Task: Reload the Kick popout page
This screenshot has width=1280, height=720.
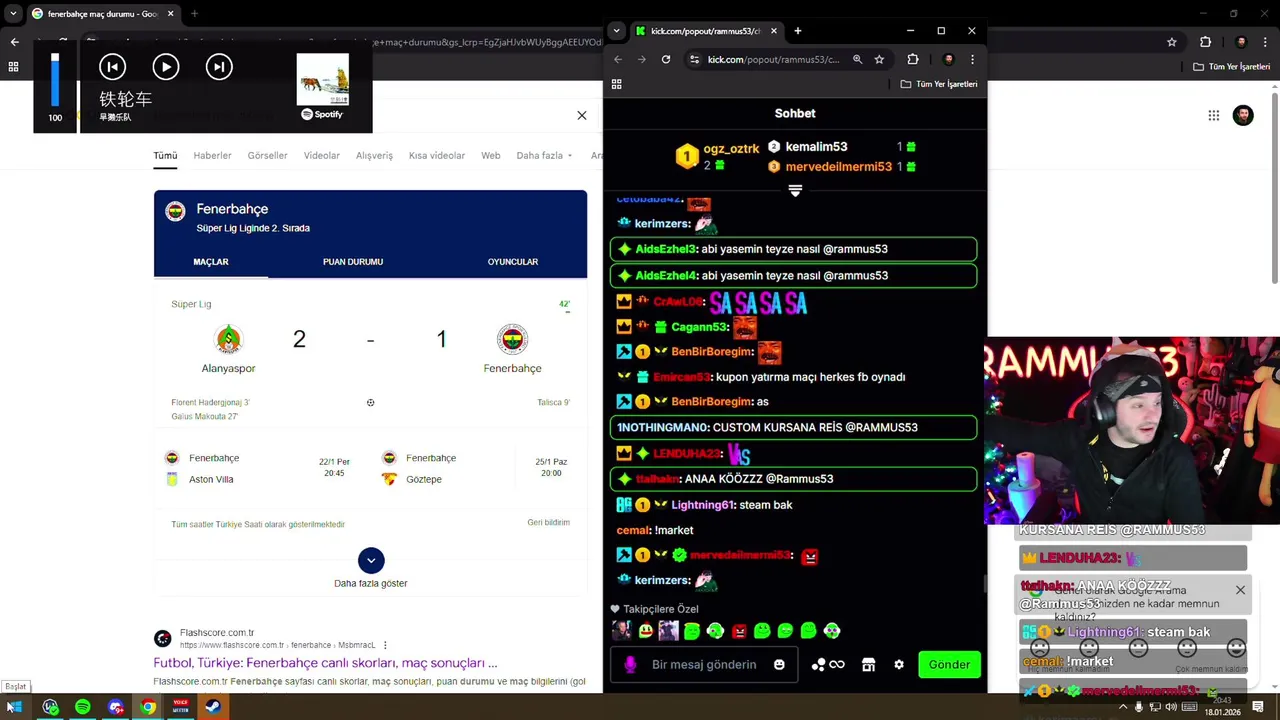Action: (x=666, y=59)
